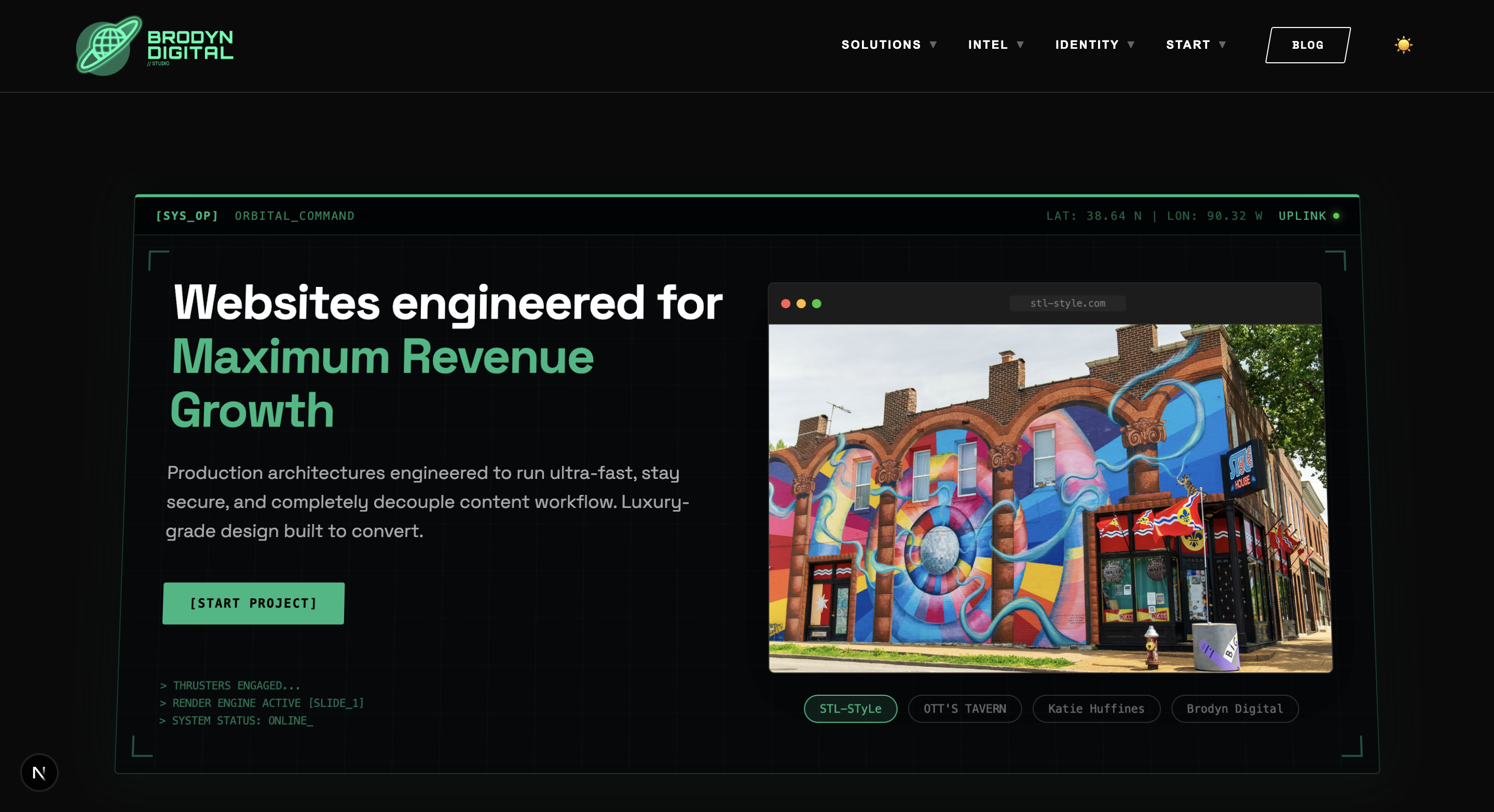Switch to the OTT'S TAVERN slide

[965, 709]
